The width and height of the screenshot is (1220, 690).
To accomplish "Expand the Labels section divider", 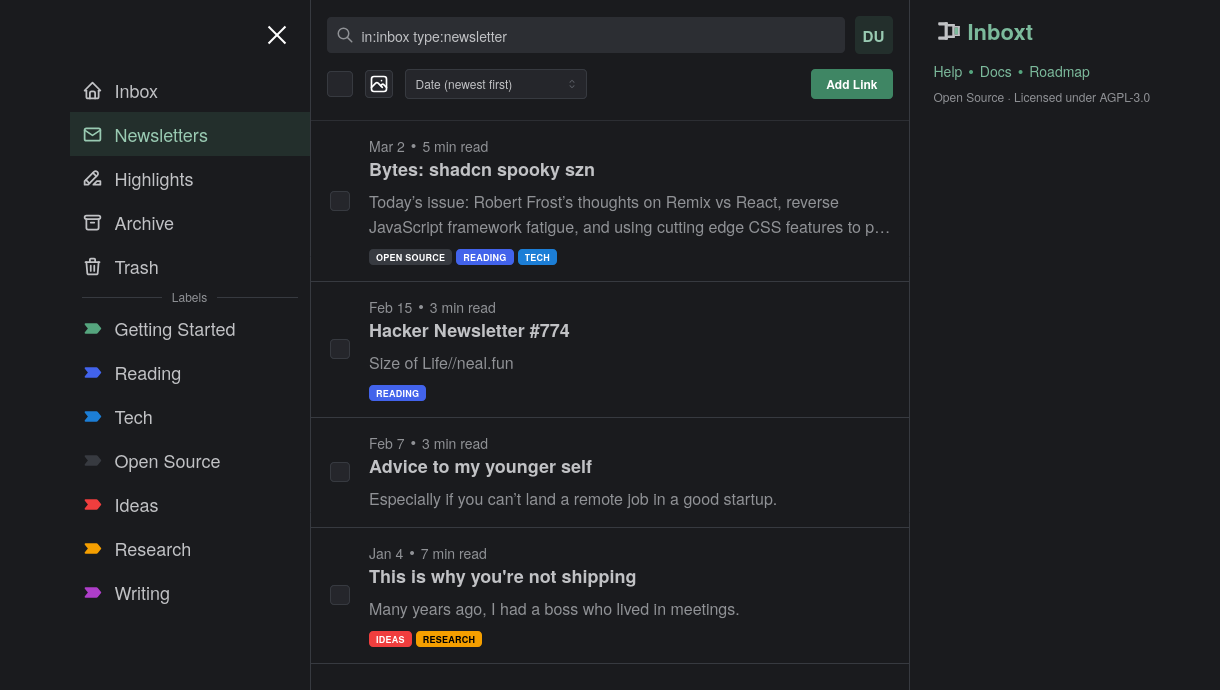I will (x=189, y=297).
